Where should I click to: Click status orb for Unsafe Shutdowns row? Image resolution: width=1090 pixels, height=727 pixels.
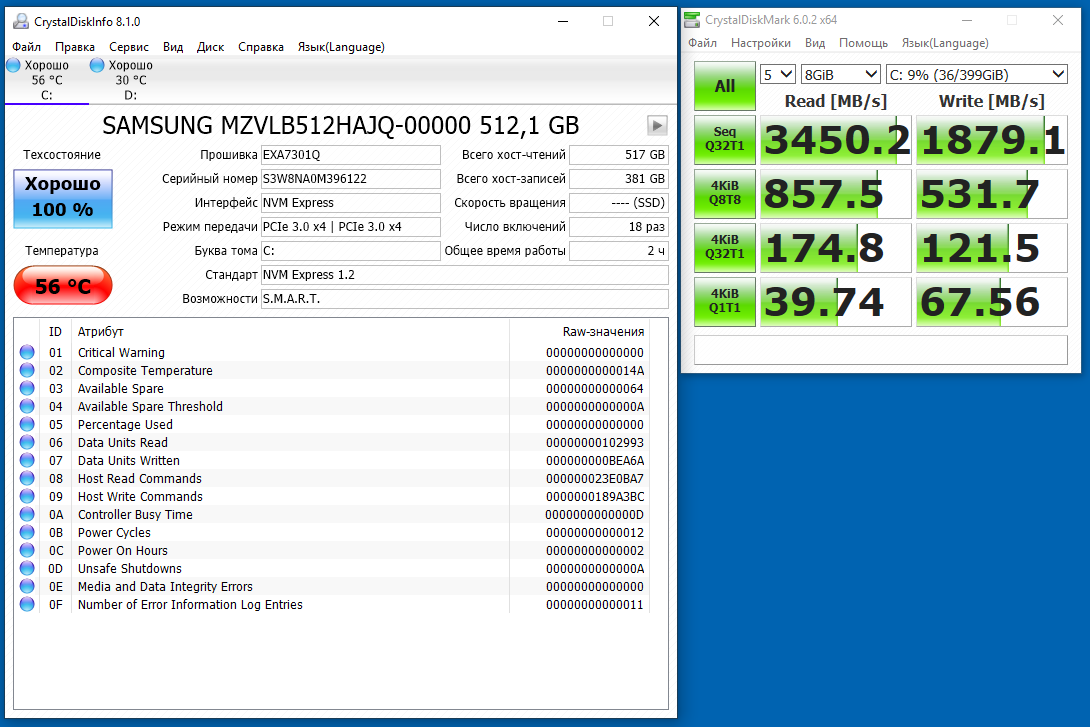coord(27,569)
